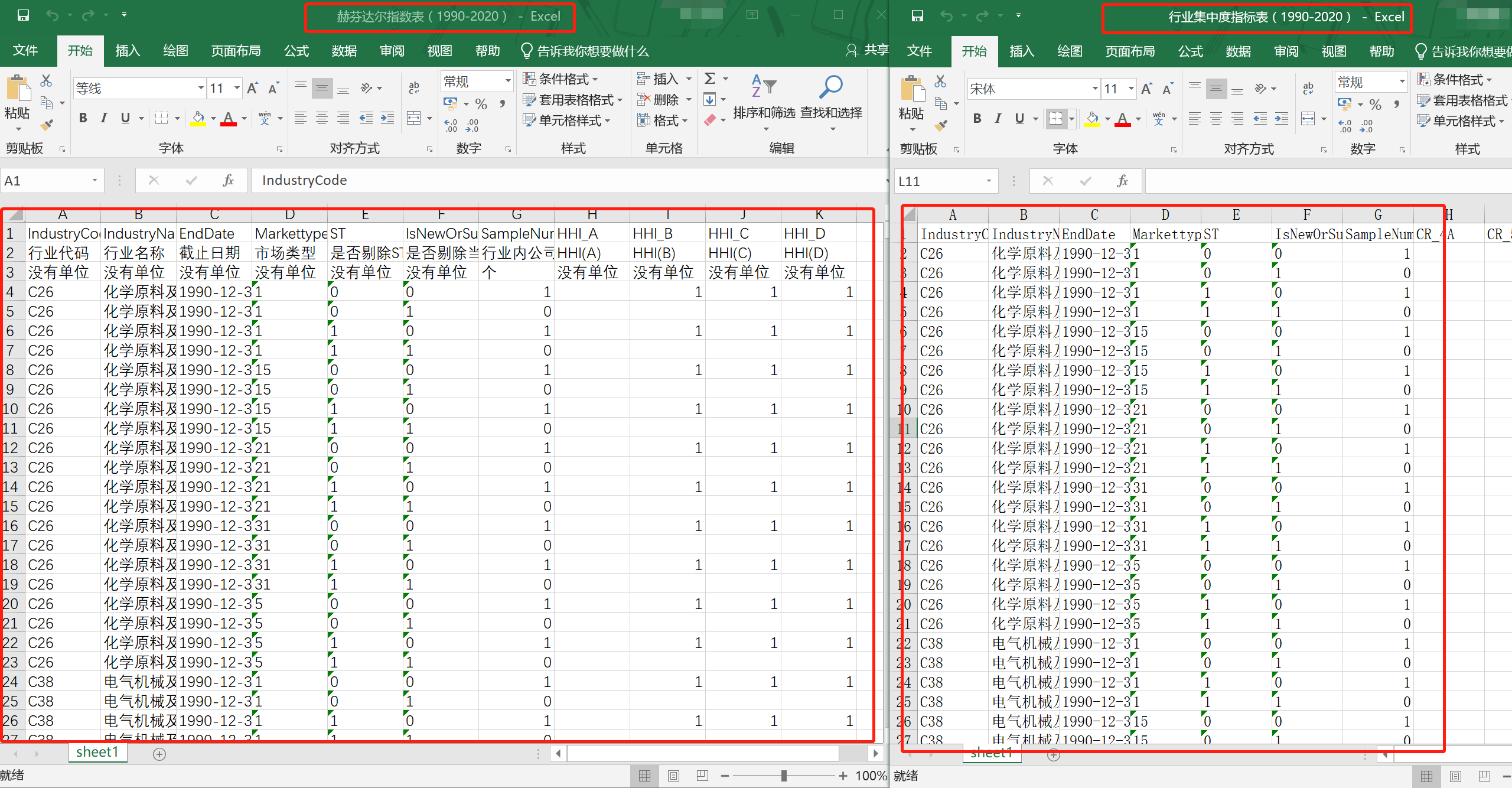This screenshot has height=788, width=1512.
Task: Click Wrap Text icon in right window
Action: coord(1308,89)
